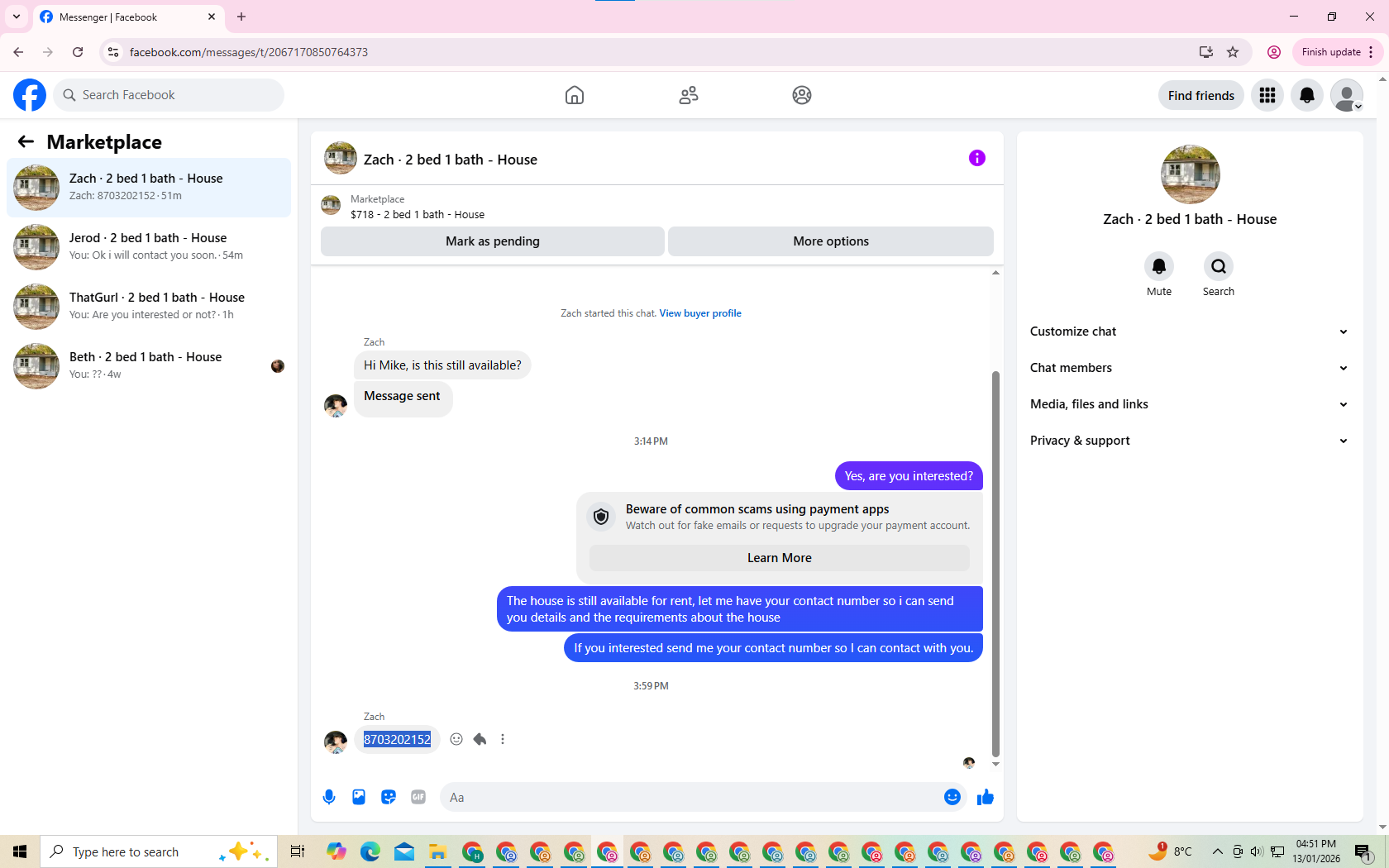Screen dimensions: 1389x868
Task: Click the Aa message input field
Action: tap(690, 797)
